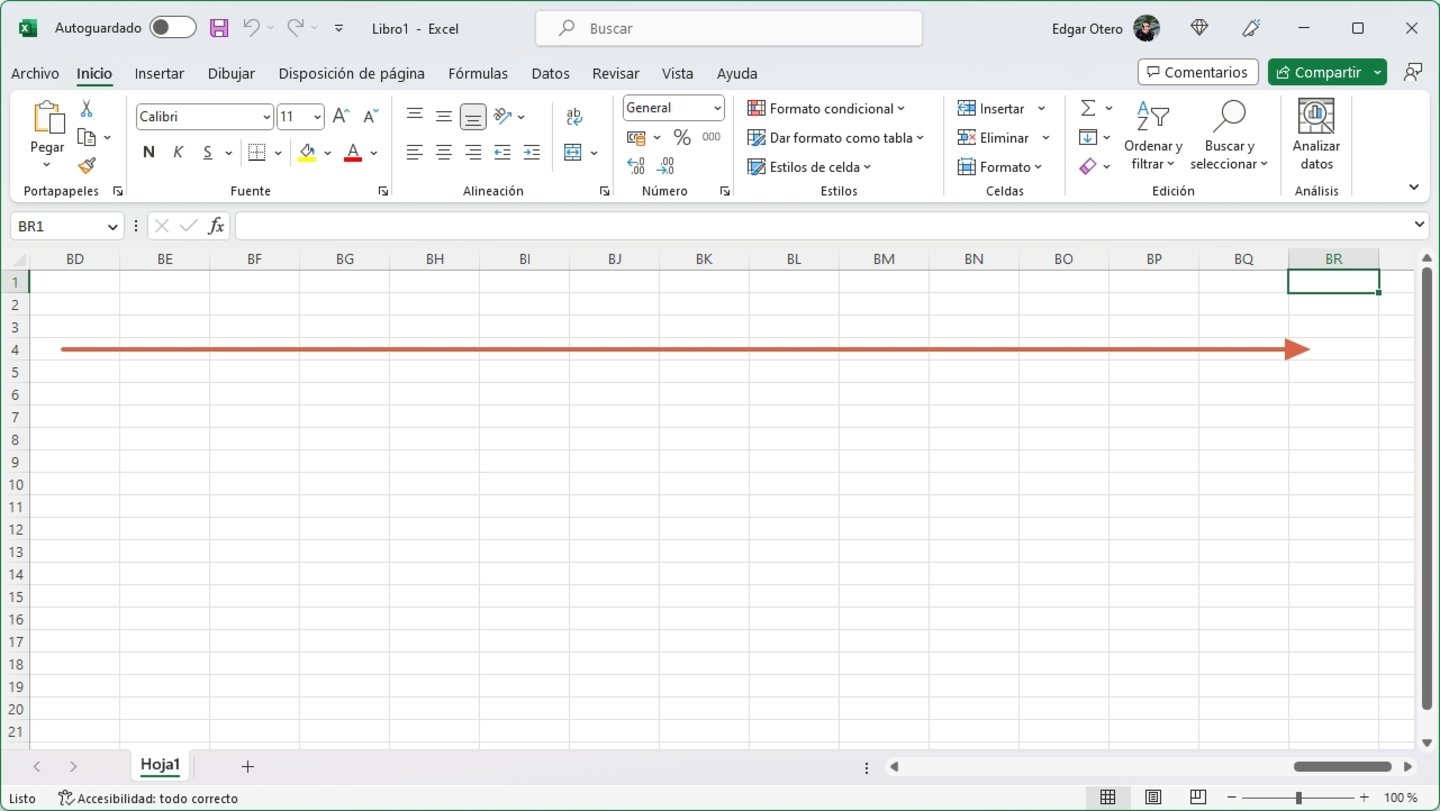Click the Pegar paste button

tap(46, 134)
